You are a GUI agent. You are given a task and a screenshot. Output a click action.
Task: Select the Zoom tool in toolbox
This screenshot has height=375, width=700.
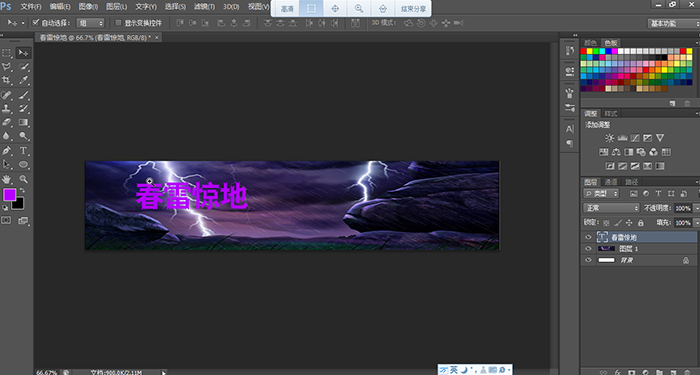pyautogui.click(x=24, y=179)
